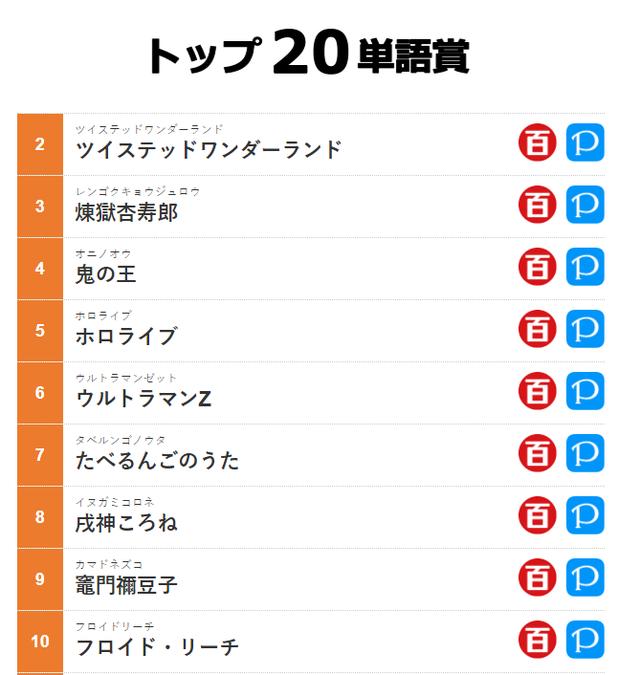Image resolution: width=640 pixels, height=675 pixels.
Task: Open Pixiv icon for ホロライブ
Action: coord(585,329)
